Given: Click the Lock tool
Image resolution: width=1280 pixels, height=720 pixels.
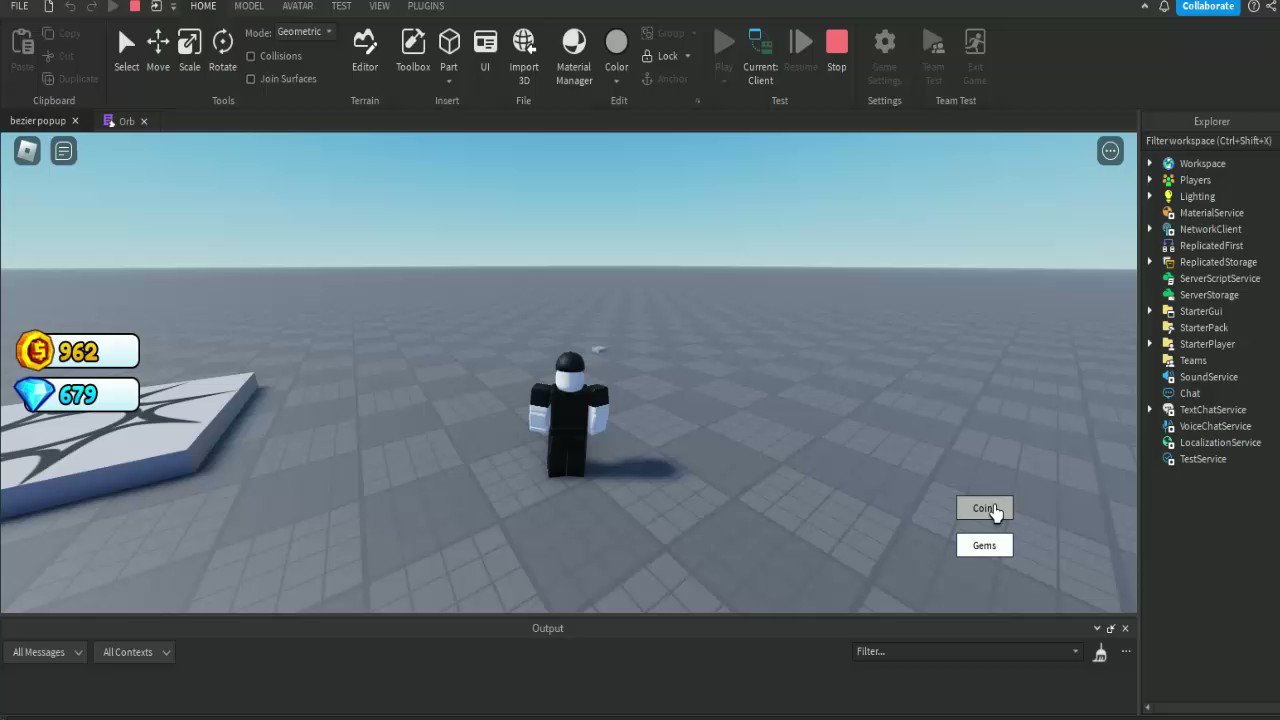Looking at the screenshot, I should 660,56.
